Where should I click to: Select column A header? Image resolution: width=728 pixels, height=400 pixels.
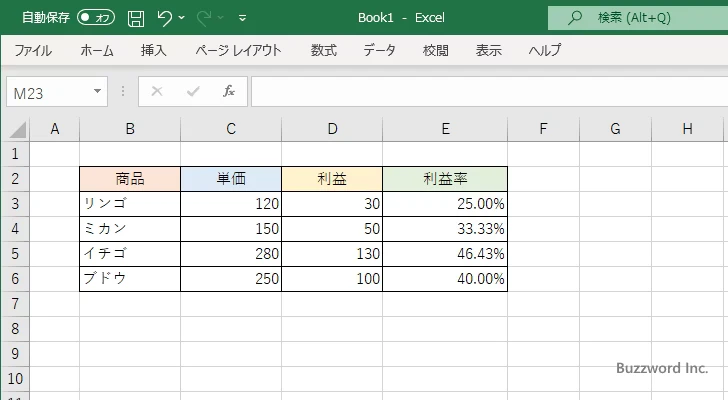55,129
